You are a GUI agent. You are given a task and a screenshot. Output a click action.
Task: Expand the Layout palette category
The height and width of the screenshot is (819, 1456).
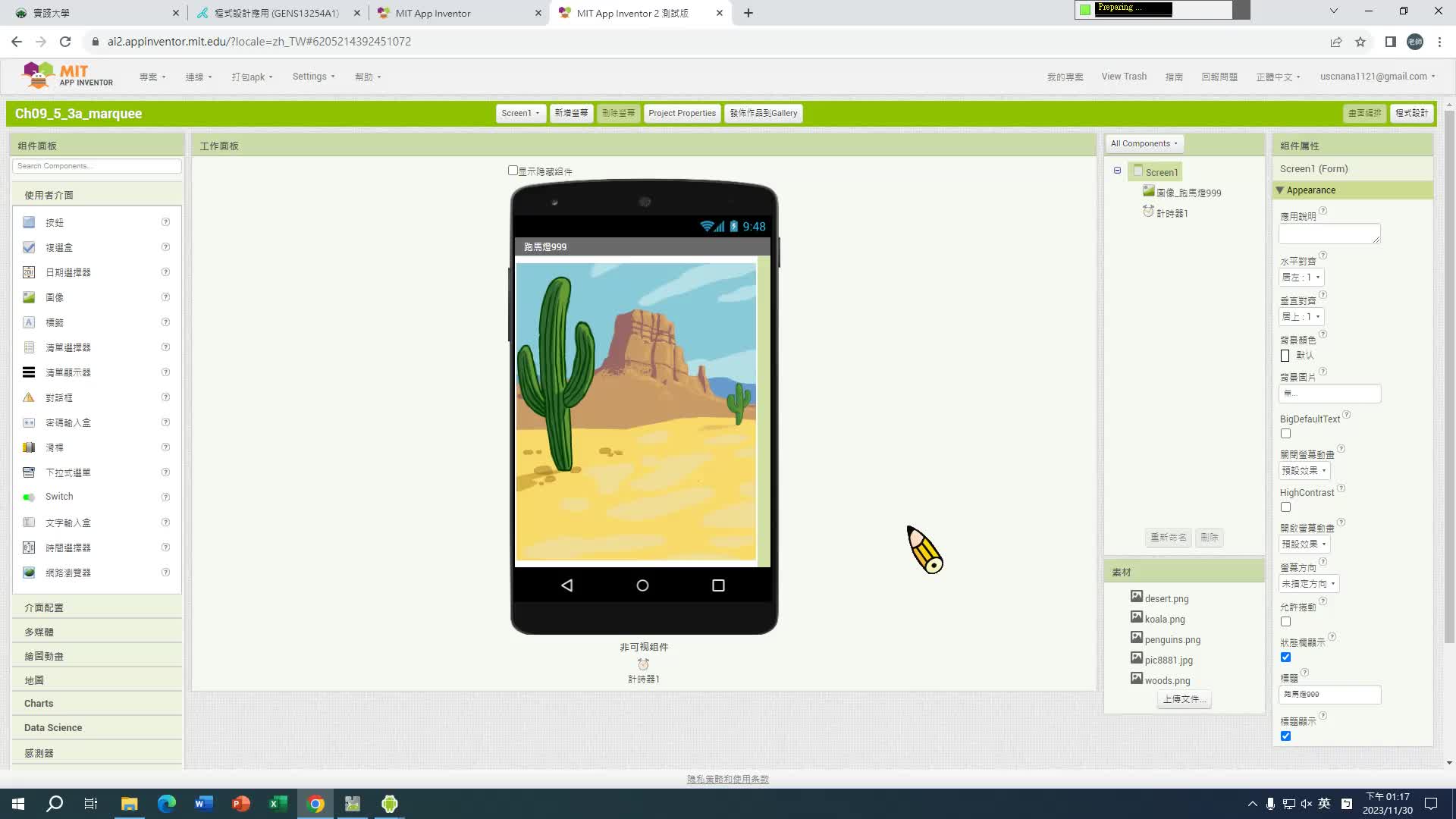pos(97,607)
